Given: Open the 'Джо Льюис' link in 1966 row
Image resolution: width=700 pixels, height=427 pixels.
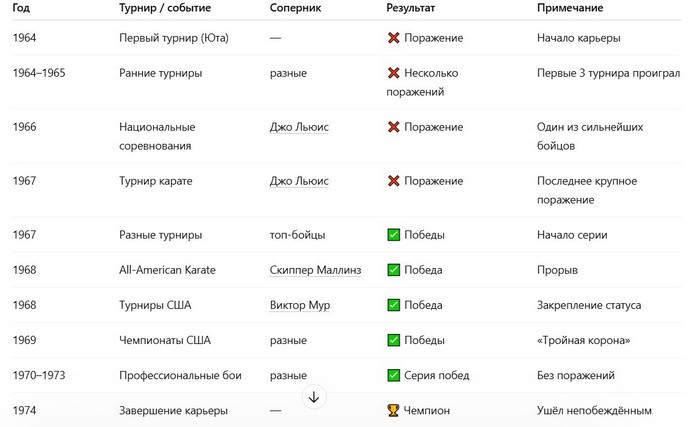Looking at the screenshot, I should coord(299,127).
